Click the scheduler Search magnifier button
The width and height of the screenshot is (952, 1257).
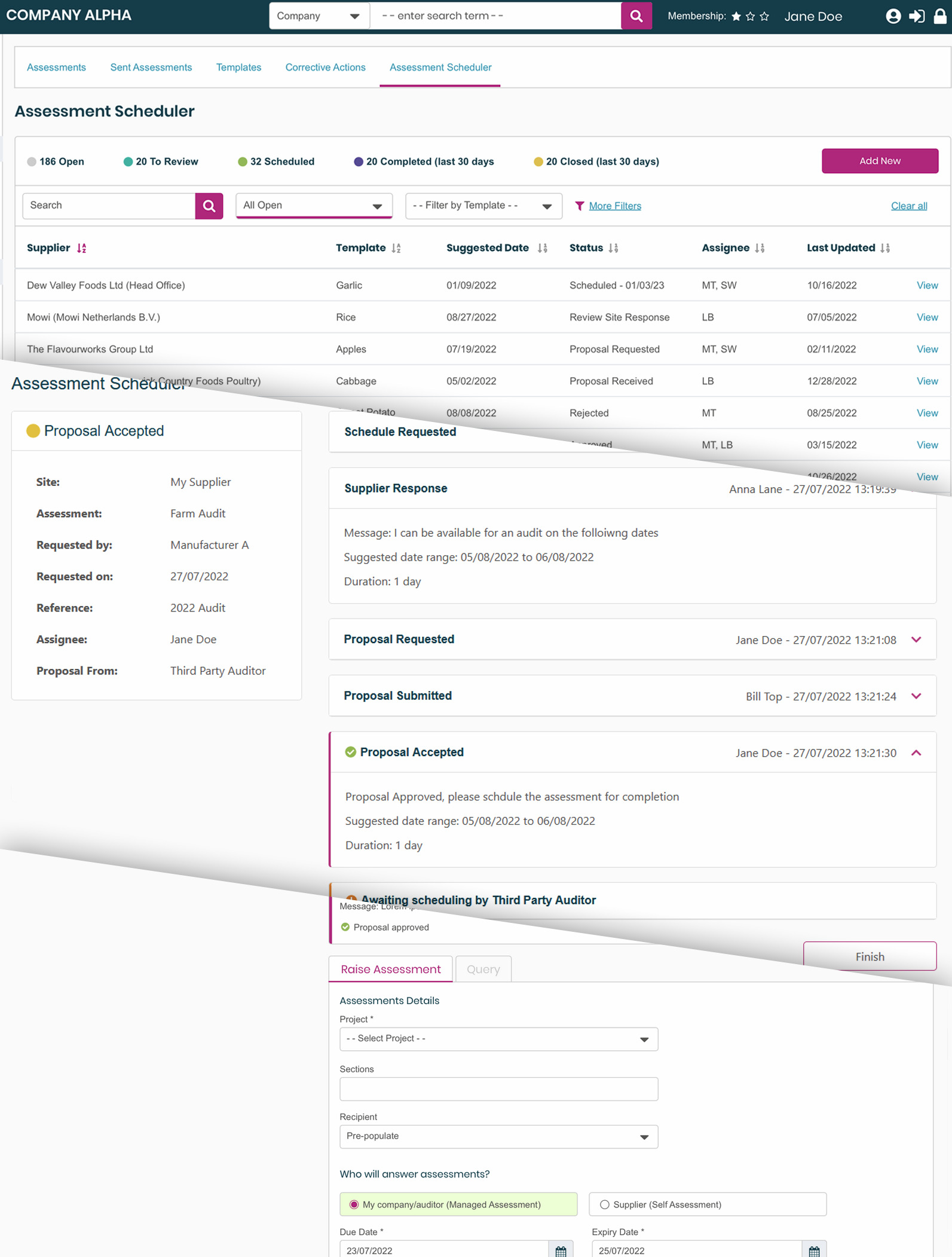click(x=209, y=206)
